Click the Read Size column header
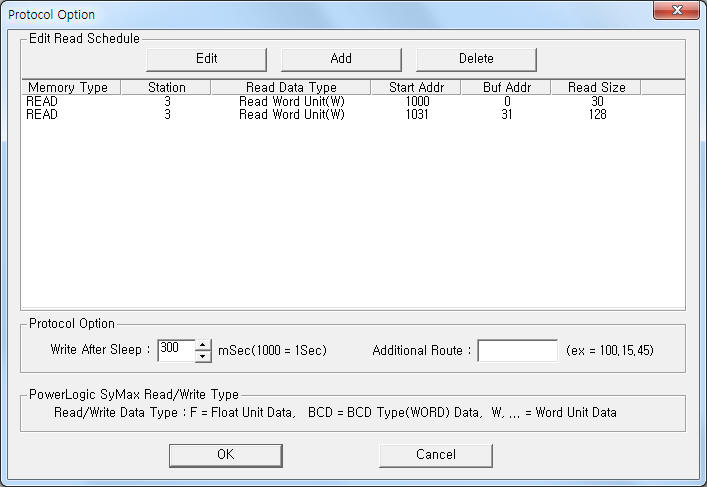Image resolution: width=707 pixels, height=487 pixels. coord(596,88)
